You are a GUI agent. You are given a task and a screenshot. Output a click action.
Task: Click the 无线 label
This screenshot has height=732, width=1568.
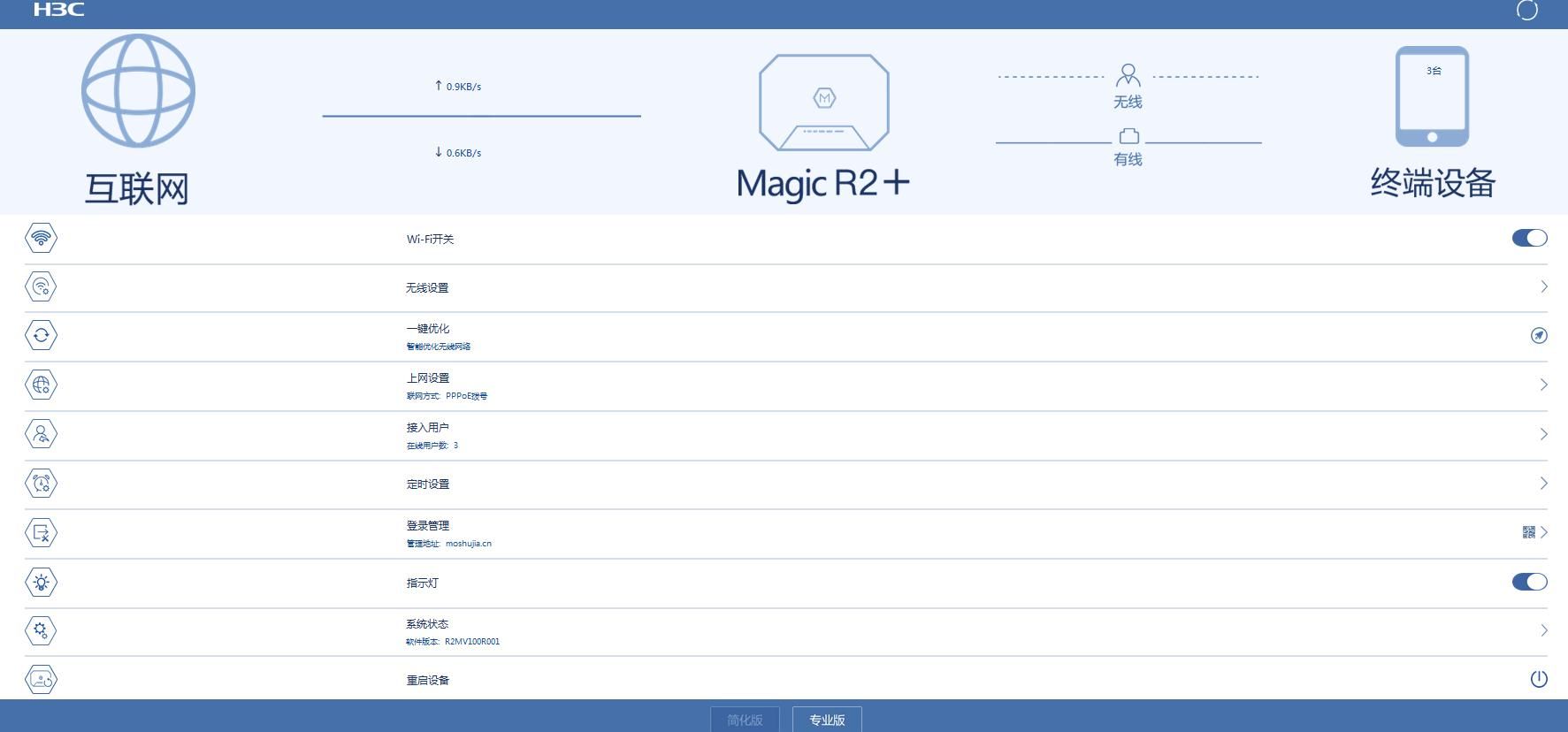[x=1128, y=103]
